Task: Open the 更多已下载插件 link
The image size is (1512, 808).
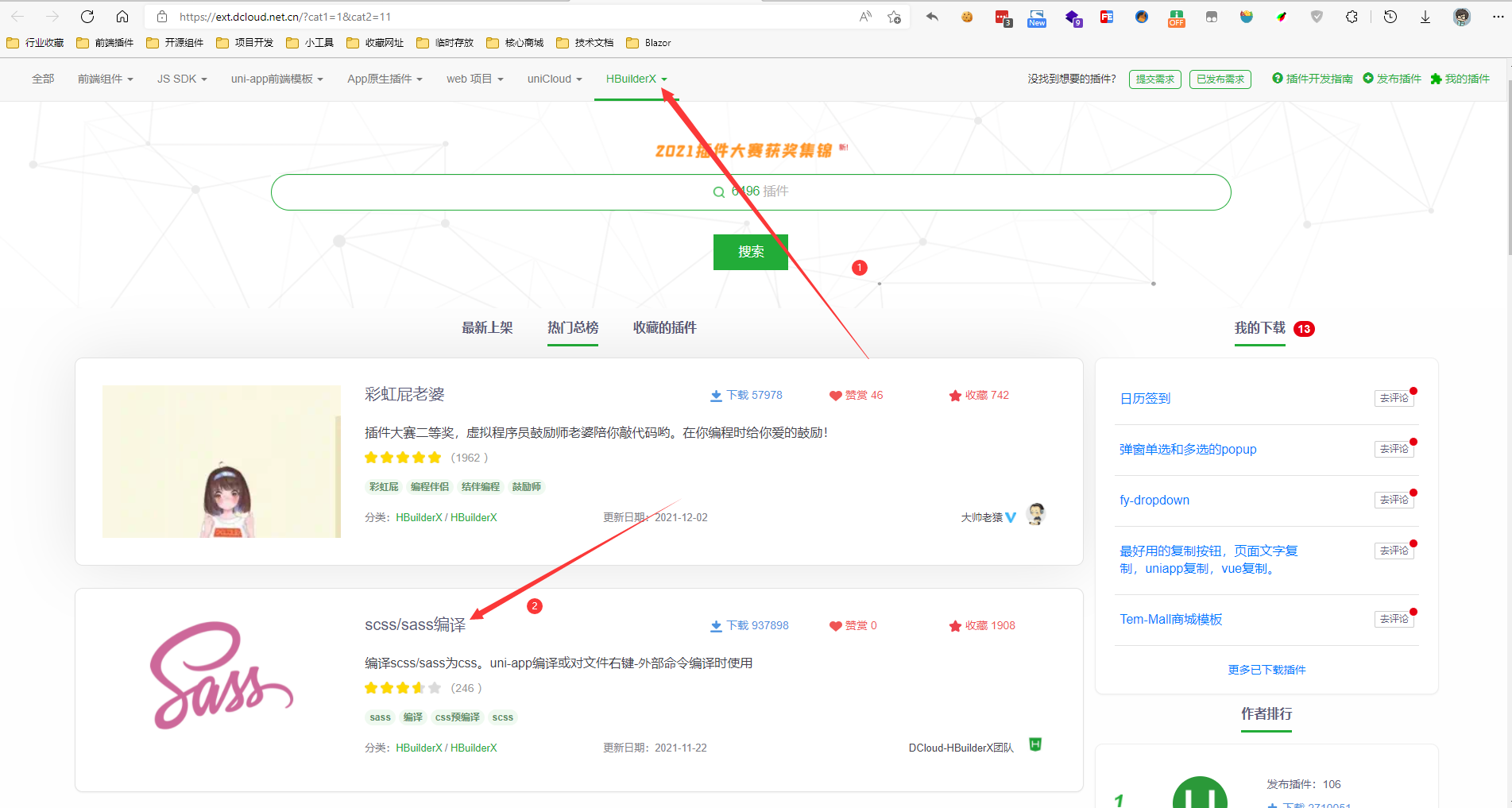Action: [1266, 670]
